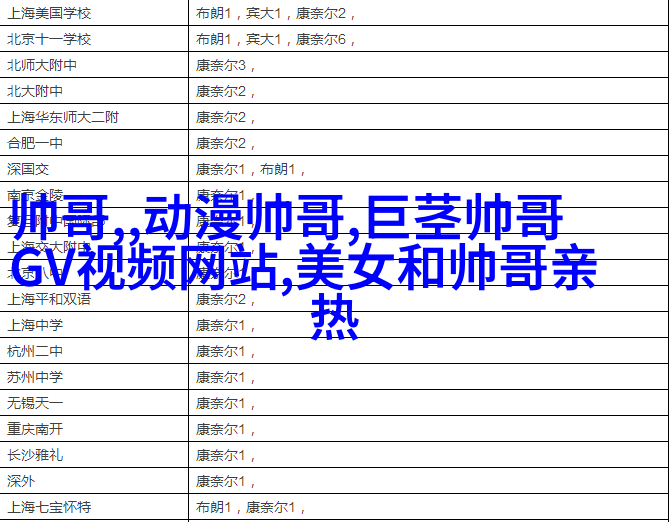This screenshot has width=669, height=522.
Task: Select the 苏州中学 cell
Action: (x=94, y=377)
